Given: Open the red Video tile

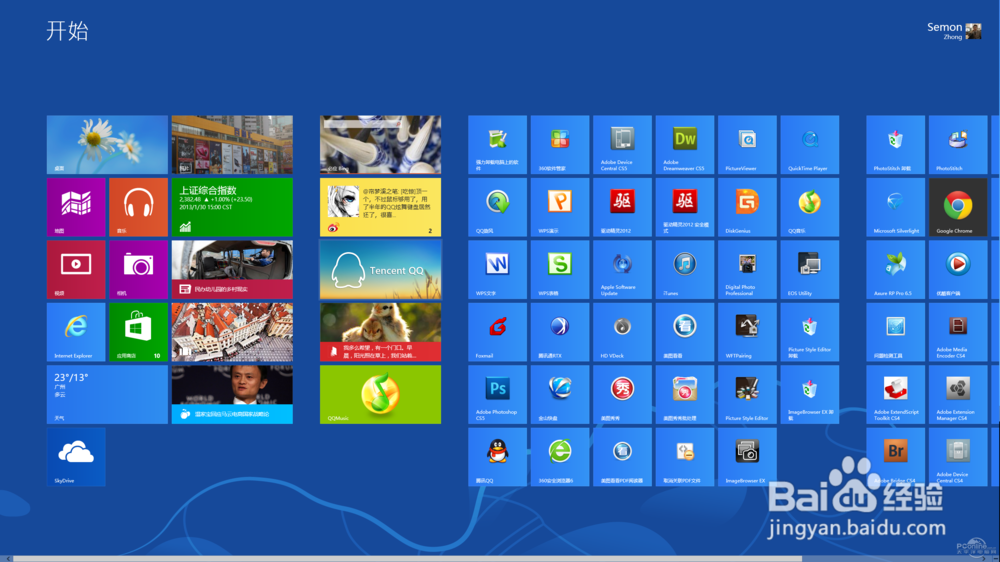Looking at the screenshot, I should coord(76,270).
